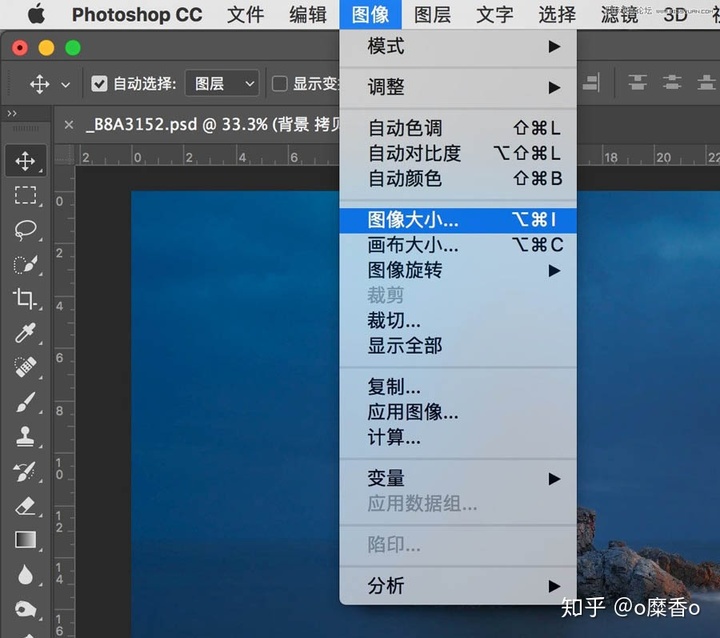
Task: Click align bottom edges icon
Action: coord(706,83)
